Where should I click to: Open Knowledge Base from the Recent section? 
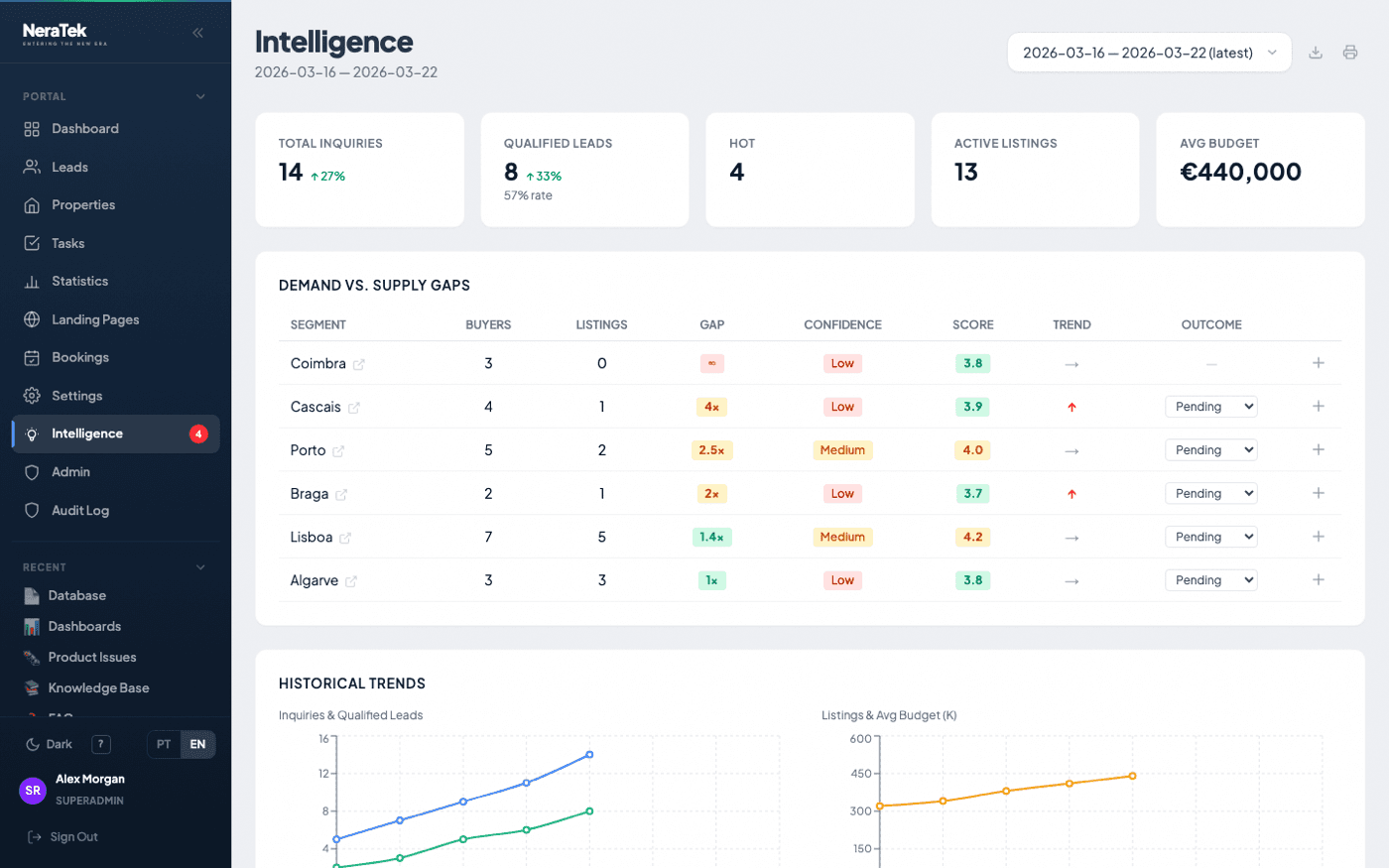[x=97, y=686]
